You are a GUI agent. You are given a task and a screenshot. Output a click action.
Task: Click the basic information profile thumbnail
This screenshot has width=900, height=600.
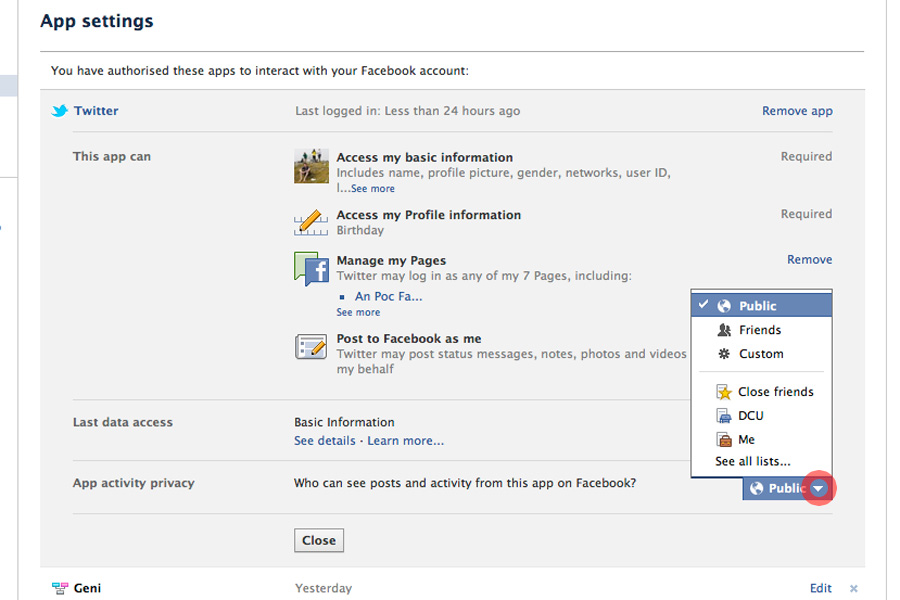click(x=311, y=166)
